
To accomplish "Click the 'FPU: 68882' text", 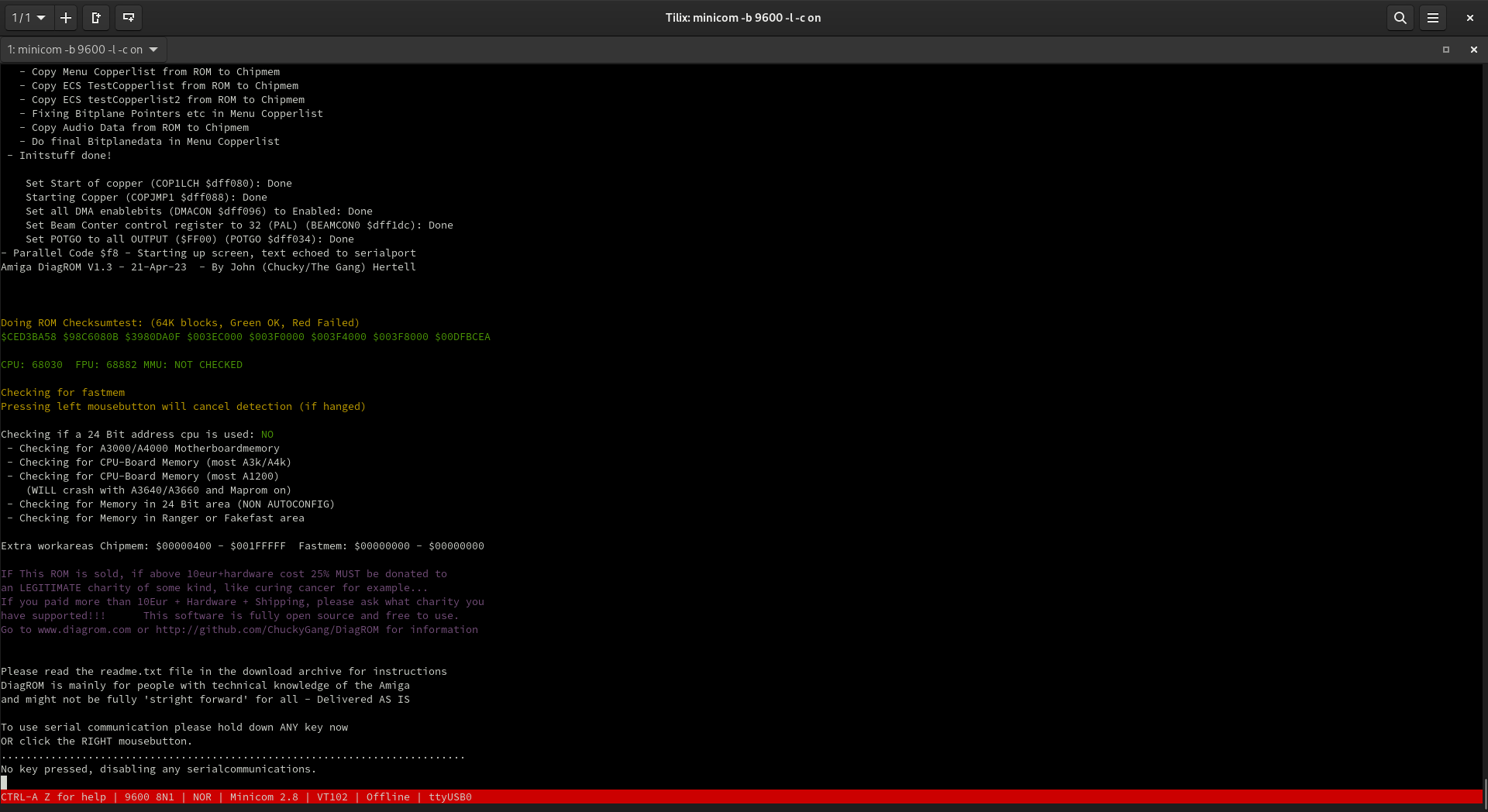I will pyautogui.click(x=106, y=364).
